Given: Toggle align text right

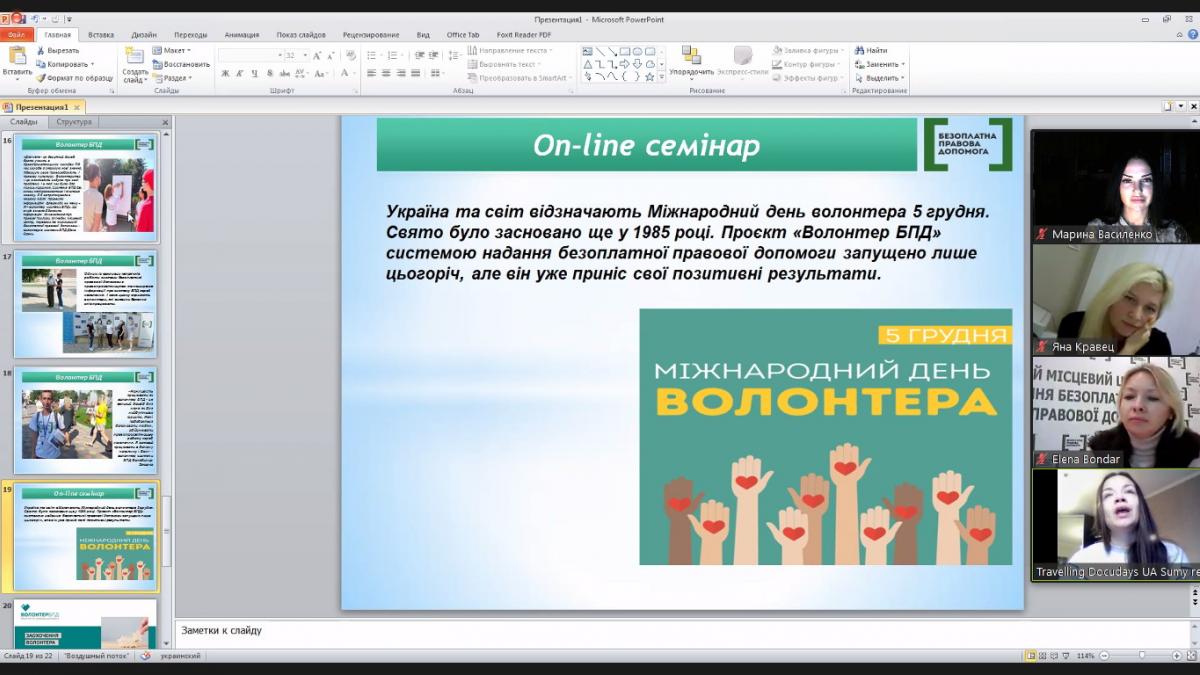Looking at the screenshot, I should tap(401, 73).
